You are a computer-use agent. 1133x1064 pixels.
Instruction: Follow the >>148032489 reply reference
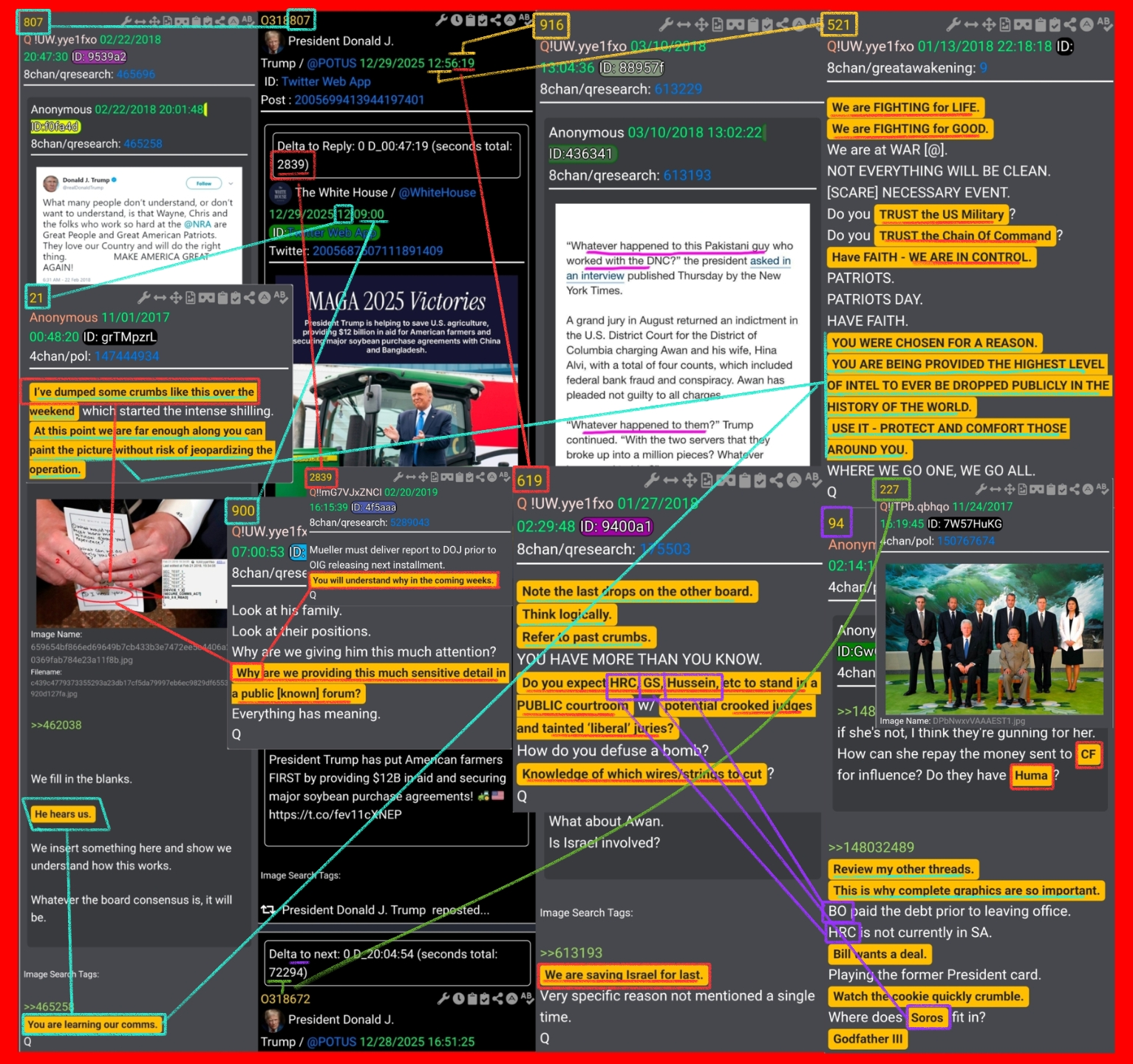click(871, 848)
